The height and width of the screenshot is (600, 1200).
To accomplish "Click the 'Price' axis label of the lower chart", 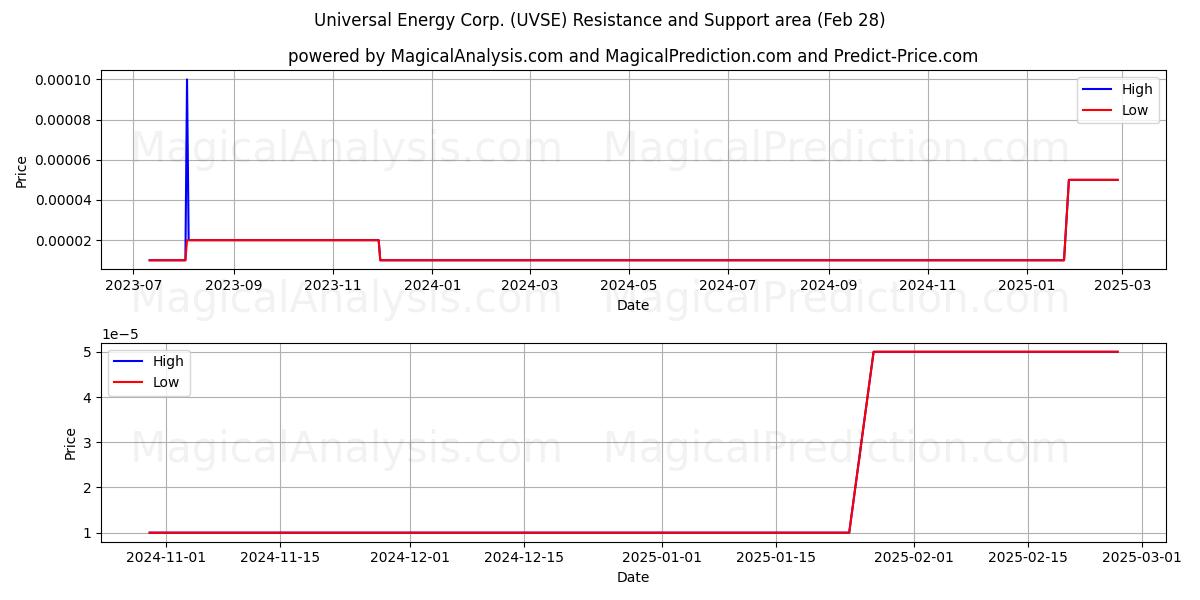I will point(71,442).
